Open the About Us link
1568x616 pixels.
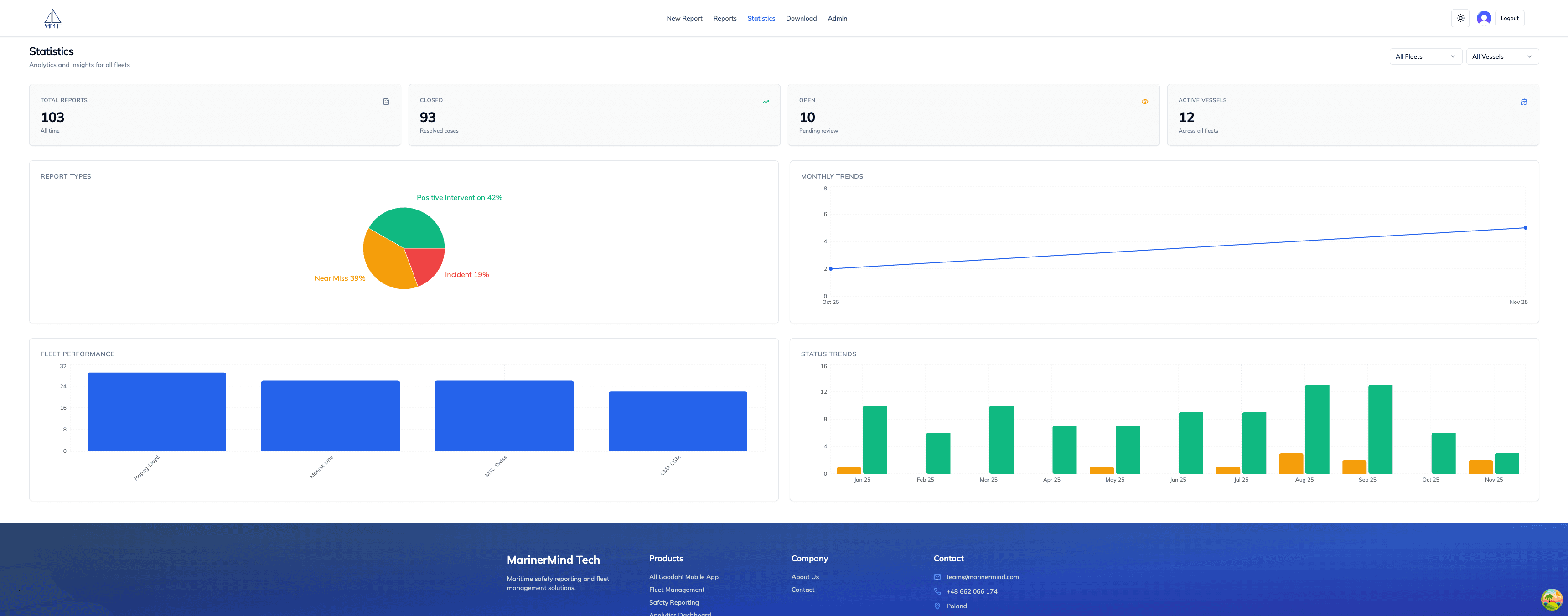(x=805, y=576)
